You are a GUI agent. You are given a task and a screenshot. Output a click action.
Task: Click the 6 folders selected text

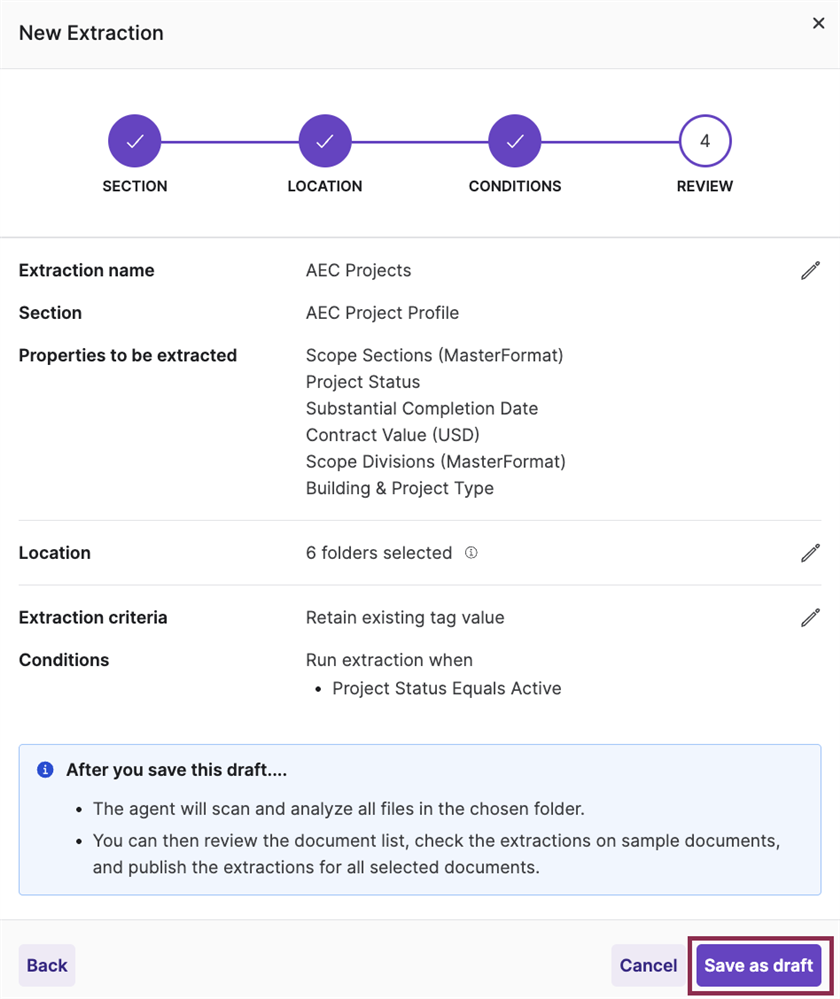[379, 553]
